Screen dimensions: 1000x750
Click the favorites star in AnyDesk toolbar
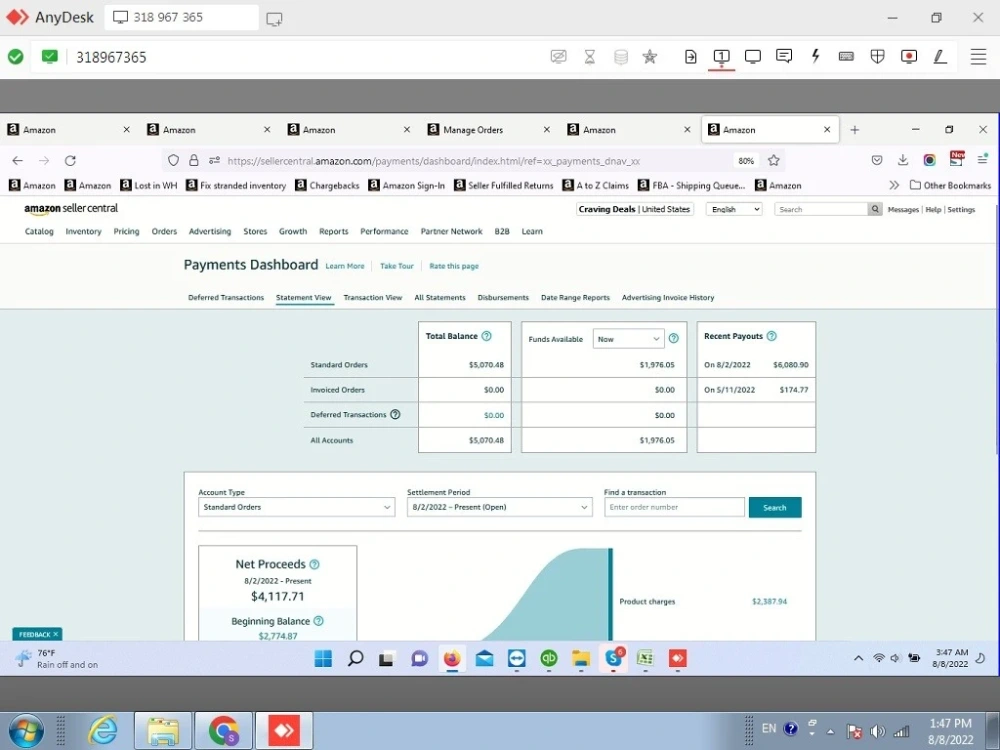pyautogui.click(x=650, y=56)
